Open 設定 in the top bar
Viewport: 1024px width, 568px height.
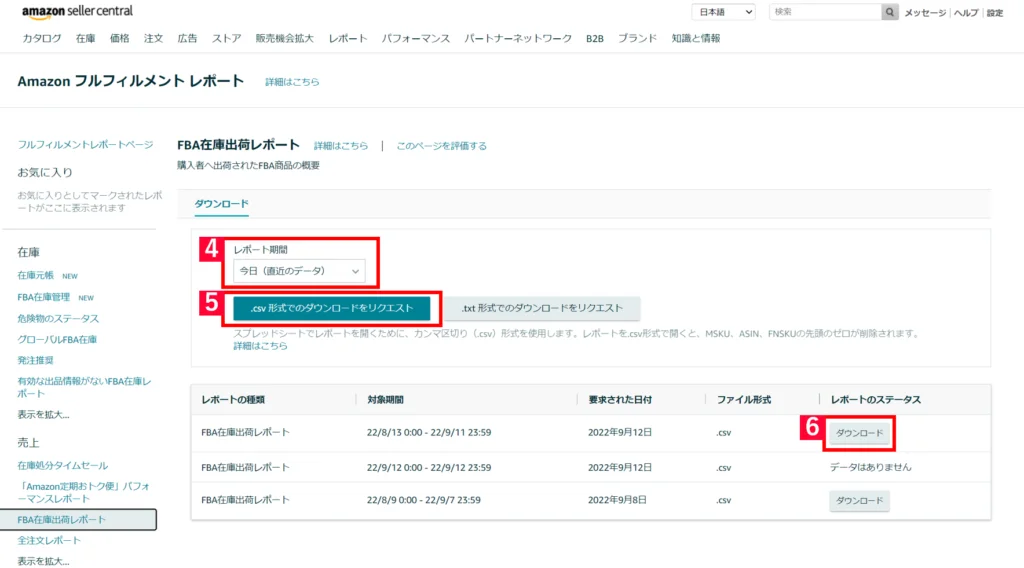(995, 13)
